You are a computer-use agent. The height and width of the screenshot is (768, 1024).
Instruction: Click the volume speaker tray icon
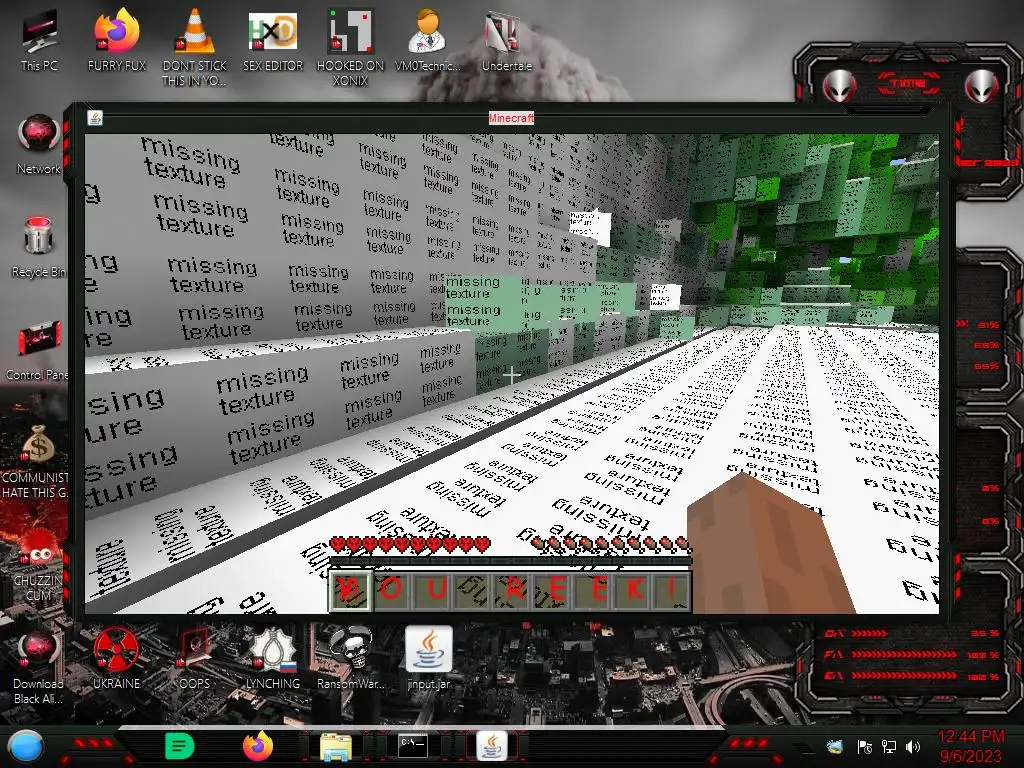pos(913,746)
